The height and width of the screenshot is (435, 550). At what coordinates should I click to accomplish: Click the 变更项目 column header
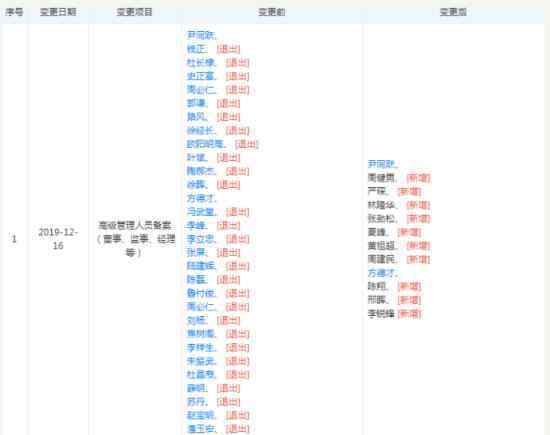[134, 12]
